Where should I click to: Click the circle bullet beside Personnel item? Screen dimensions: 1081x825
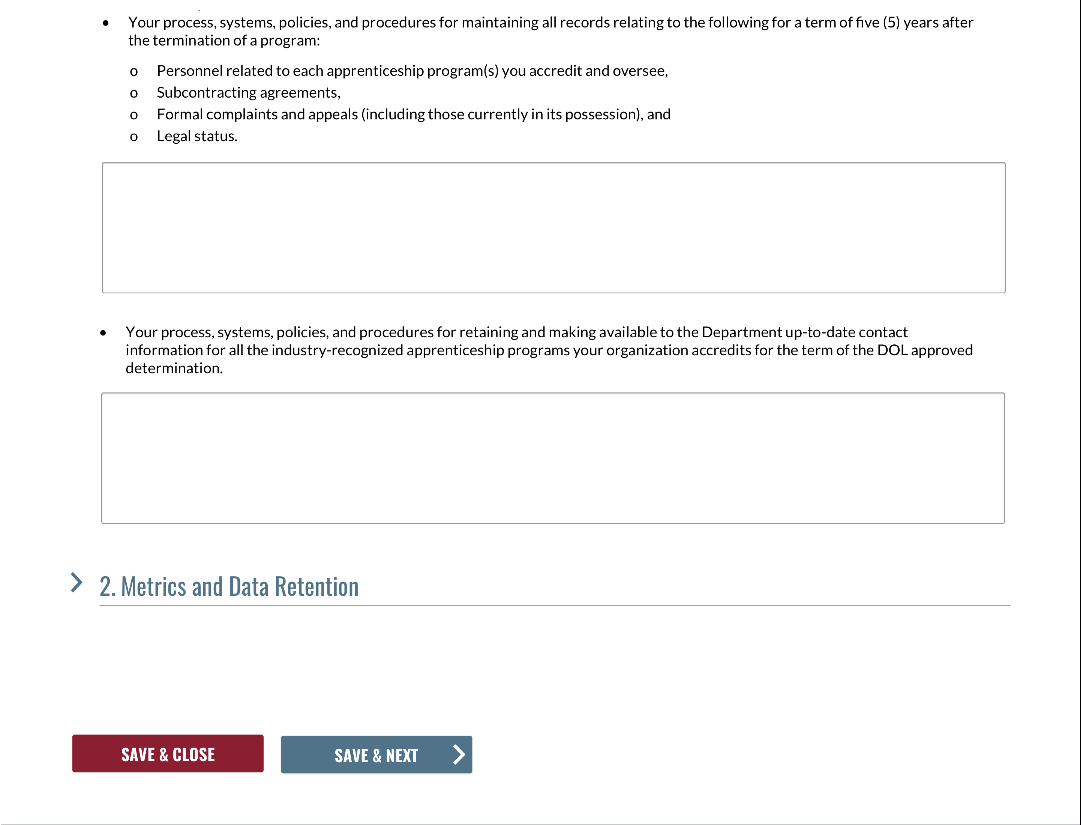pyautogui.click(x=133, y=72)
